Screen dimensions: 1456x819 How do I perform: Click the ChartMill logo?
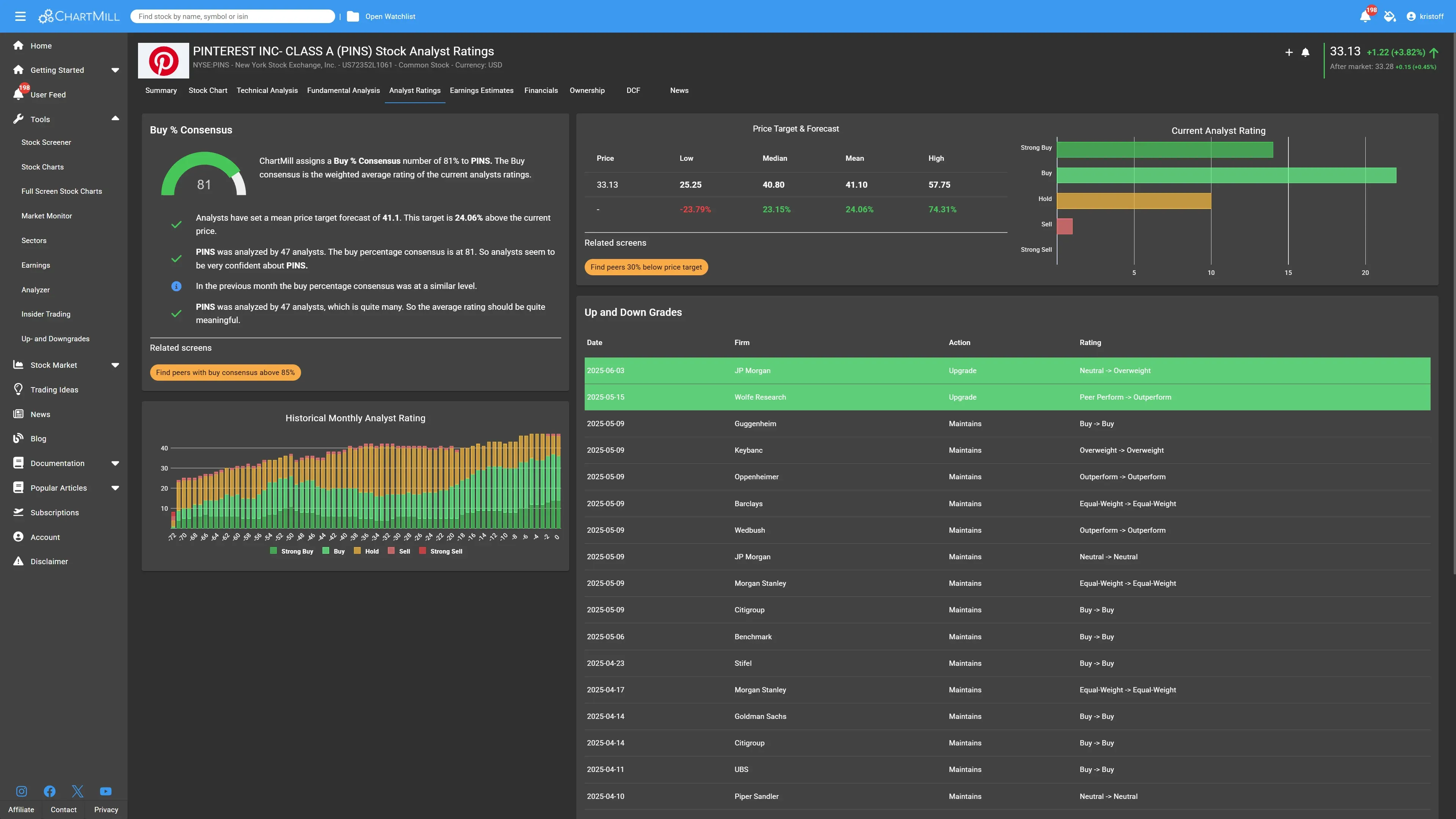click(78, 16)
